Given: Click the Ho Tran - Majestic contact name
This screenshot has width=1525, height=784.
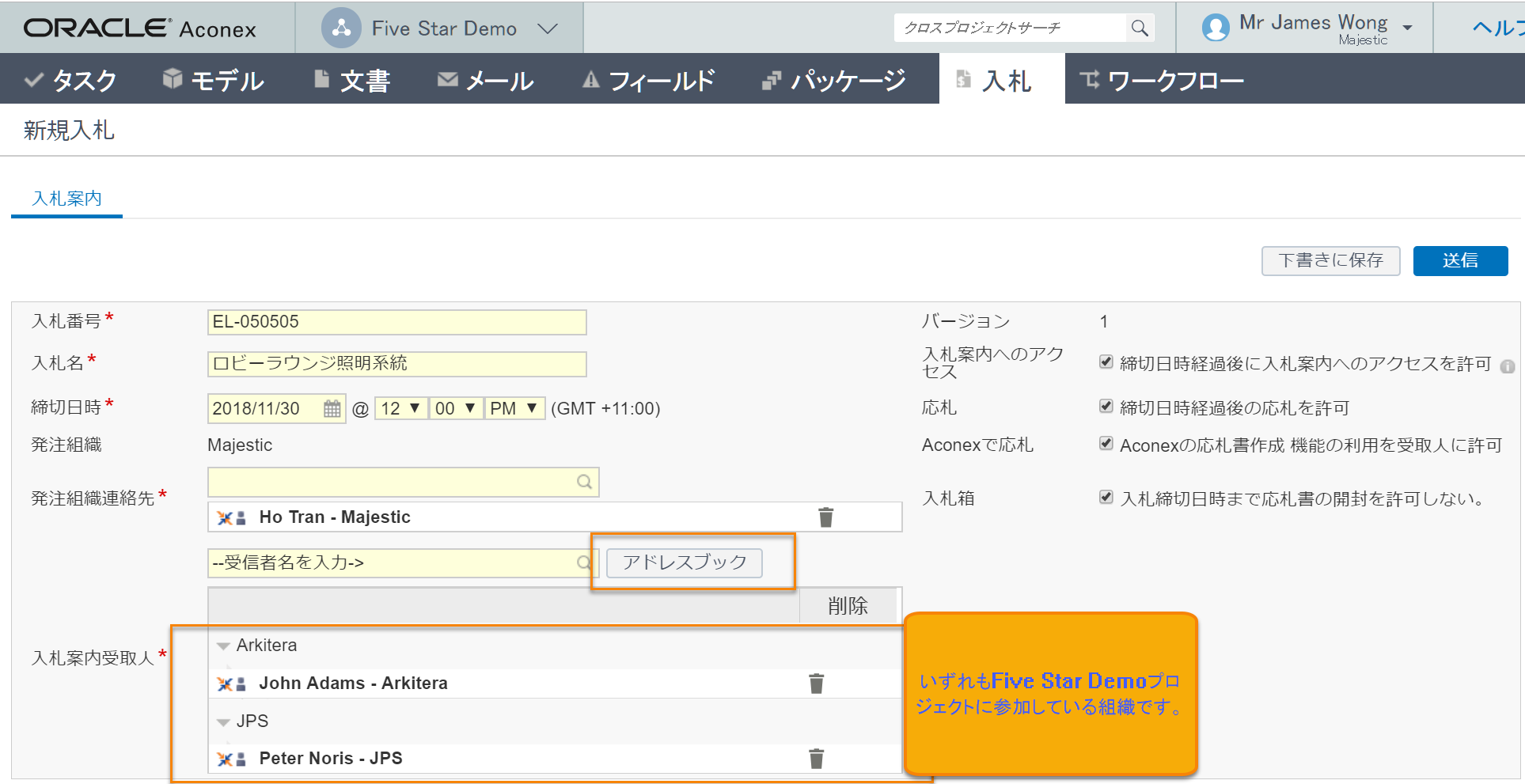Looking at the screenshot, I should click(x=335, y=517).
